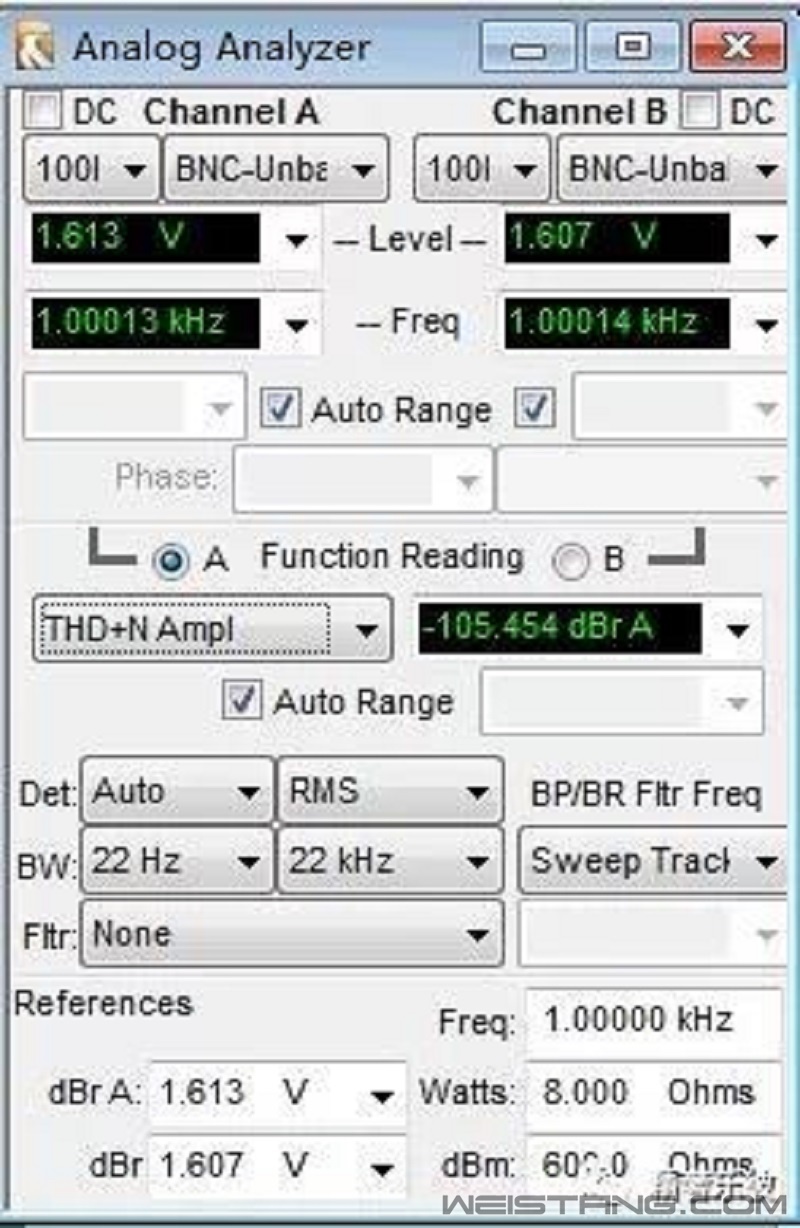Enable the Channel A DC checkbox

[43, 111]
